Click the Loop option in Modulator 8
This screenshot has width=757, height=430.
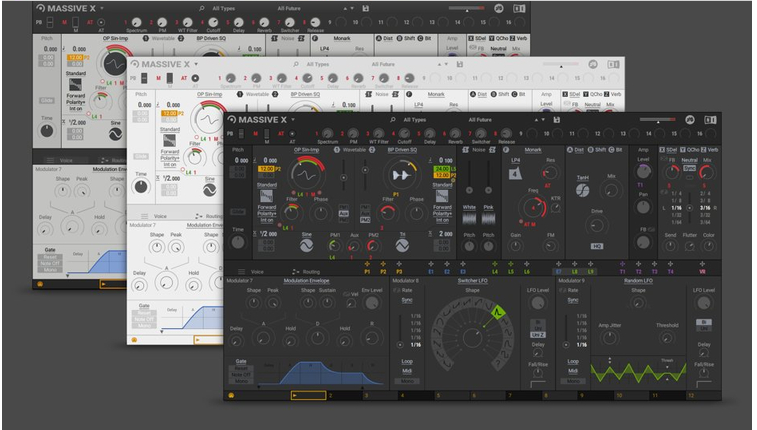(407, 361)
